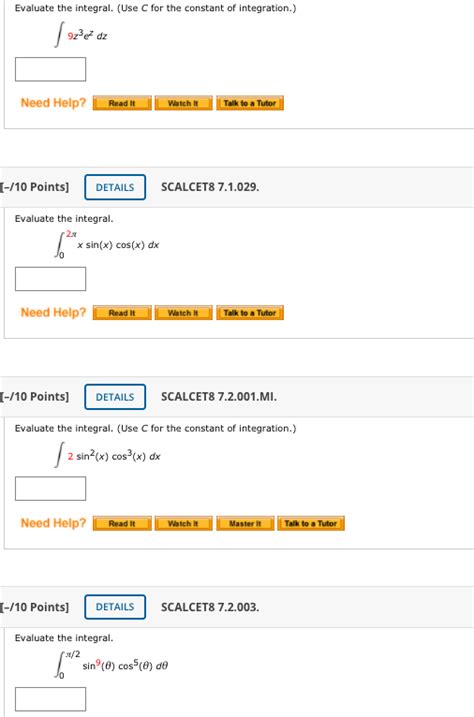Click answer box for sin⁹(θ) cos⁵(θ) integral

(x=50, y=699)
